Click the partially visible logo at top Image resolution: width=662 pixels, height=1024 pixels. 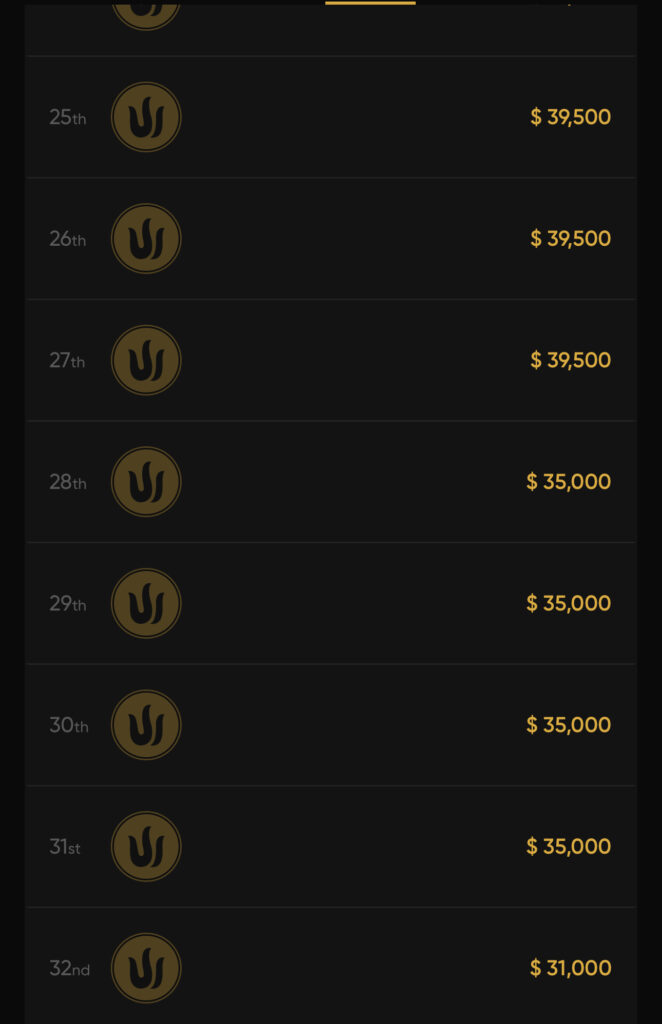146,12
